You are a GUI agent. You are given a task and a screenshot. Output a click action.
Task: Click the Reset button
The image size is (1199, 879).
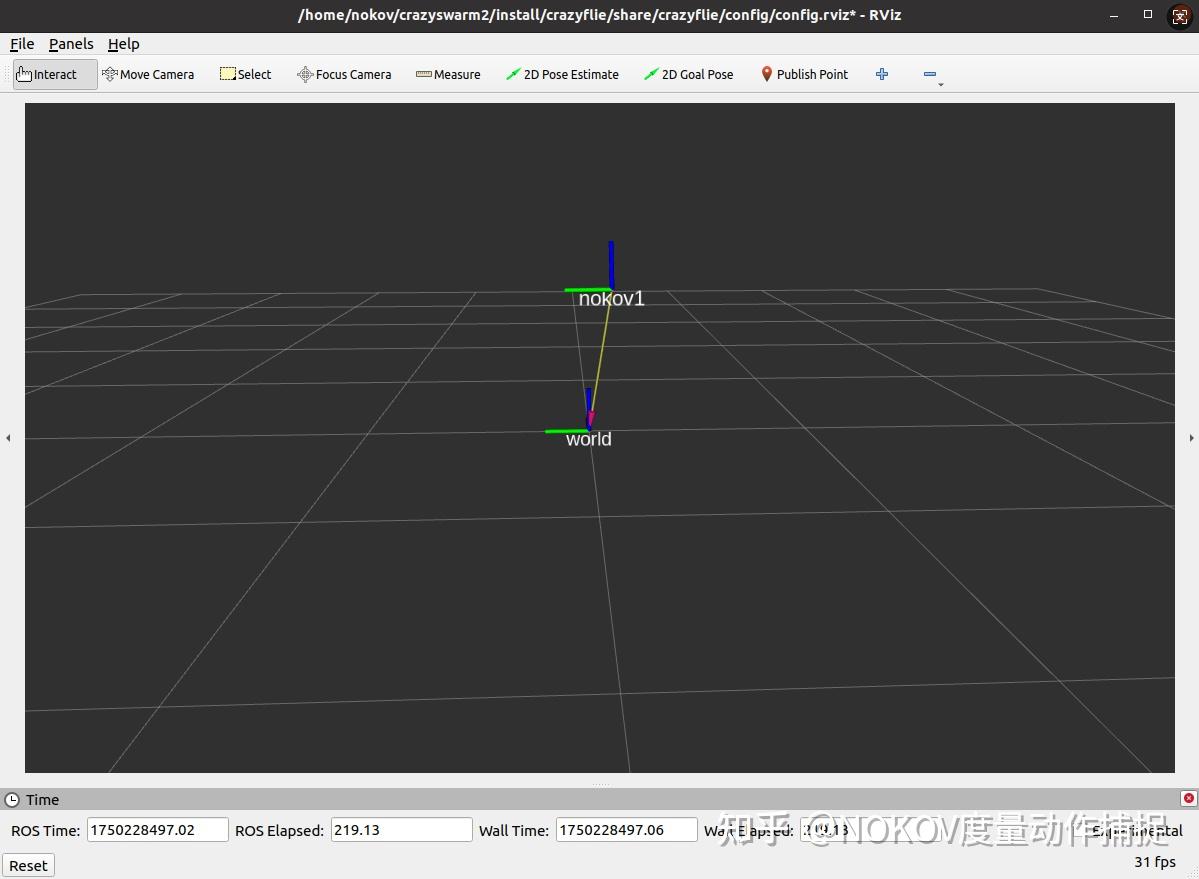click(x=28, y=865)
